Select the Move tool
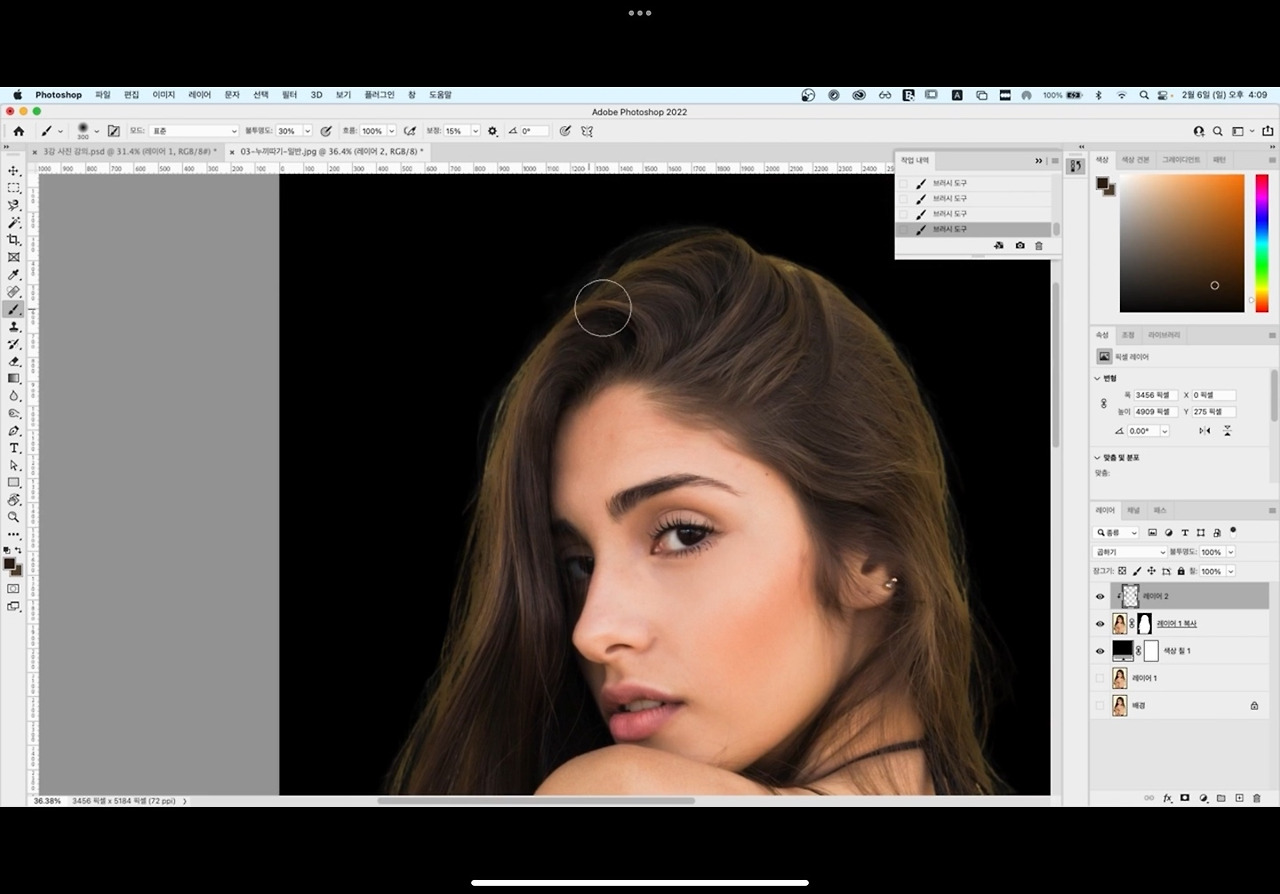The height and width of the screenshot is (894, 1280). click(14, 171)
